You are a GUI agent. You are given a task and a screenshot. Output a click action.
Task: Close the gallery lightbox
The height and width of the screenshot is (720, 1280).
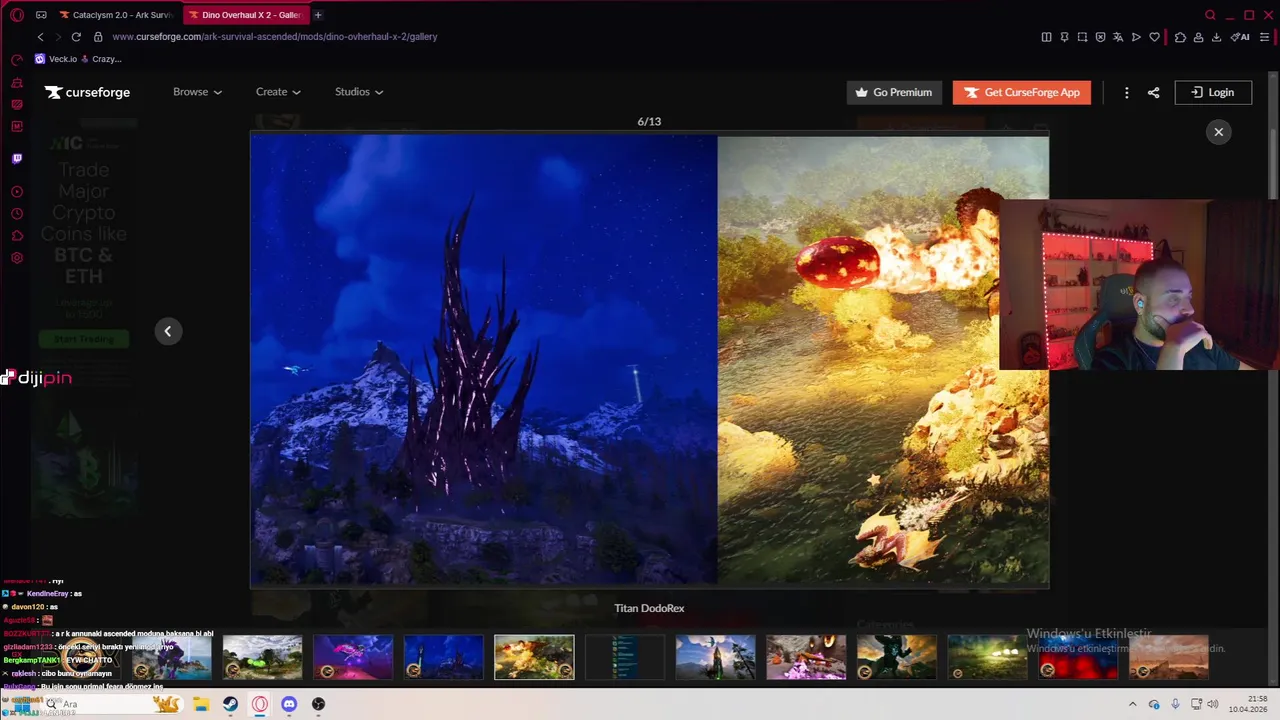tap(1218, 132)
